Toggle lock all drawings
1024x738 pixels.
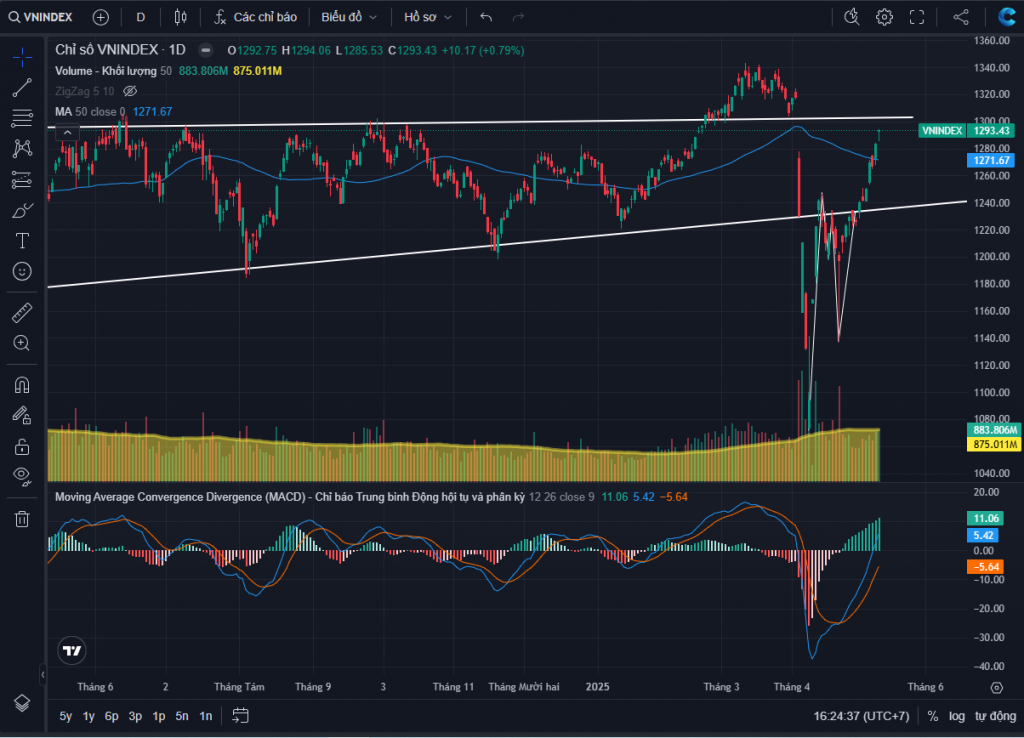pos(22,447)
